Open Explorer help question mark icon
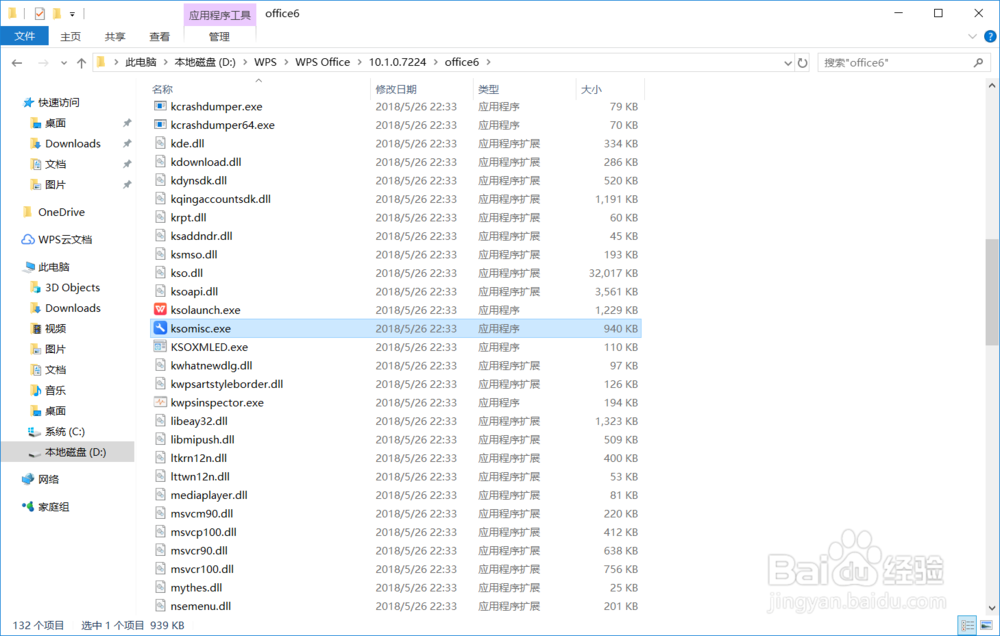Image resolution: width=1000 pixels, height=636 pixels. point(990,36)
